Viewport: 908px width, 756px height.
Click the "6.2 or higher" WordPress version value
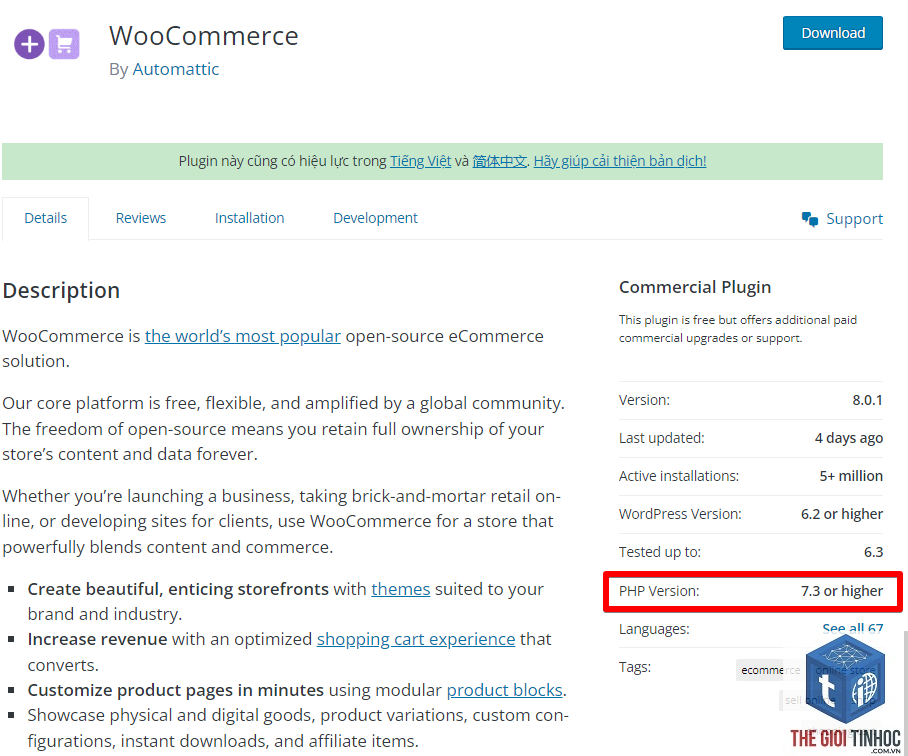click(x=841, y=514)
